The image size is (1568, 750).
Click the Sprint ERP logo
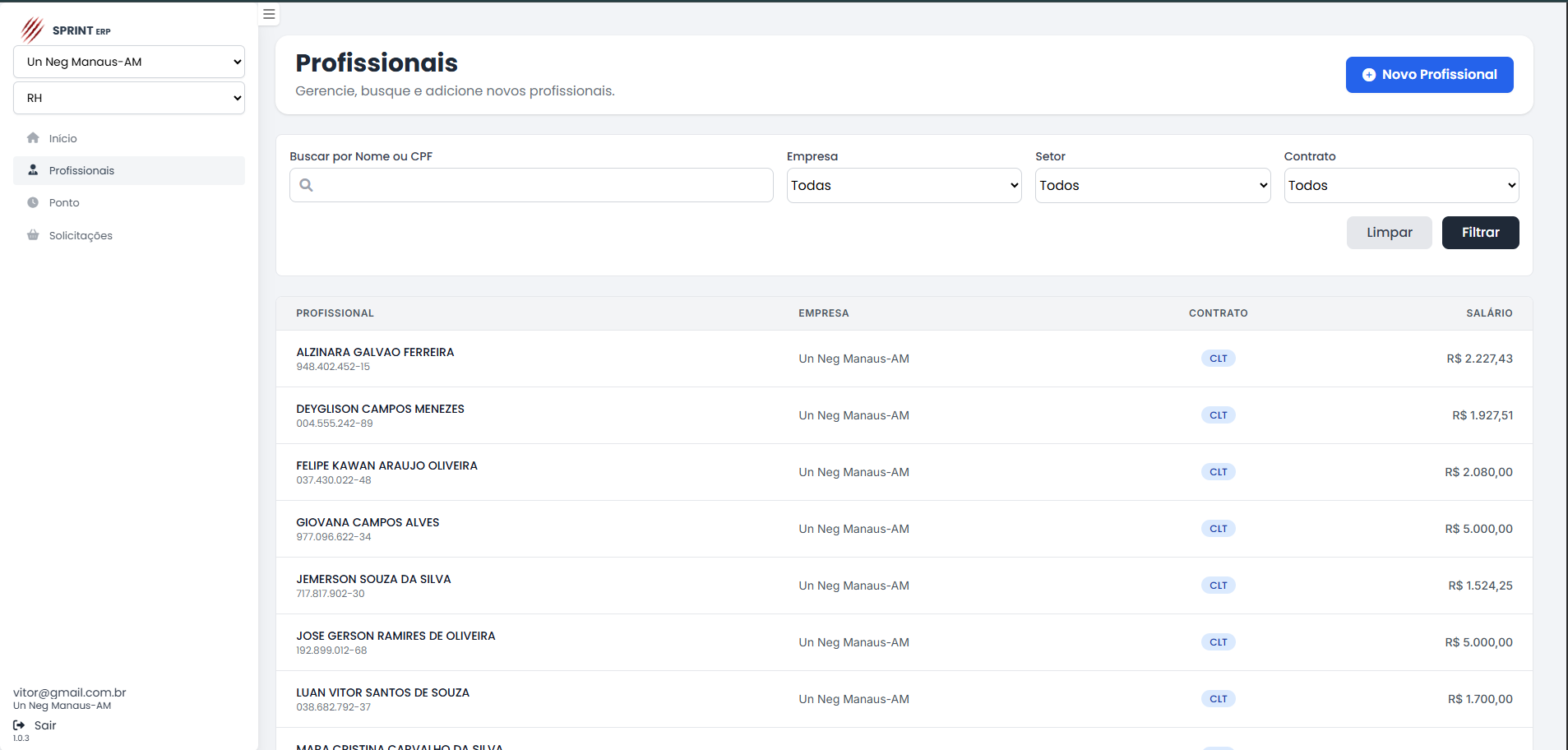pyautogui.click(x=65, y=30)
